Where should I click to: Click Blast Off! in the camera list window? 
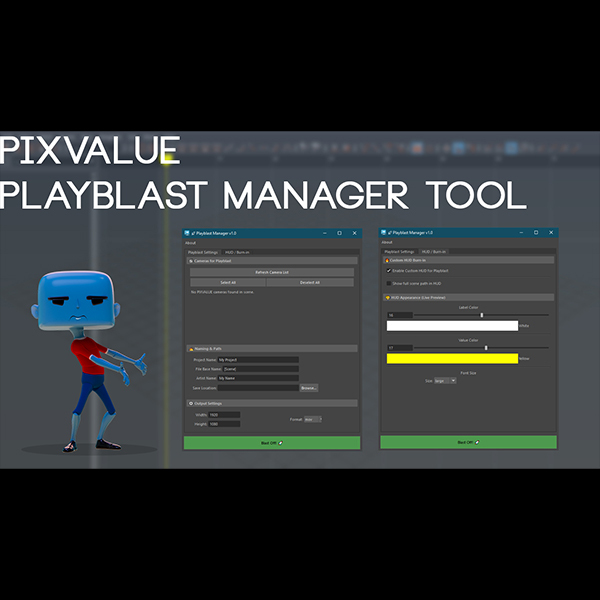coord(272,443)
